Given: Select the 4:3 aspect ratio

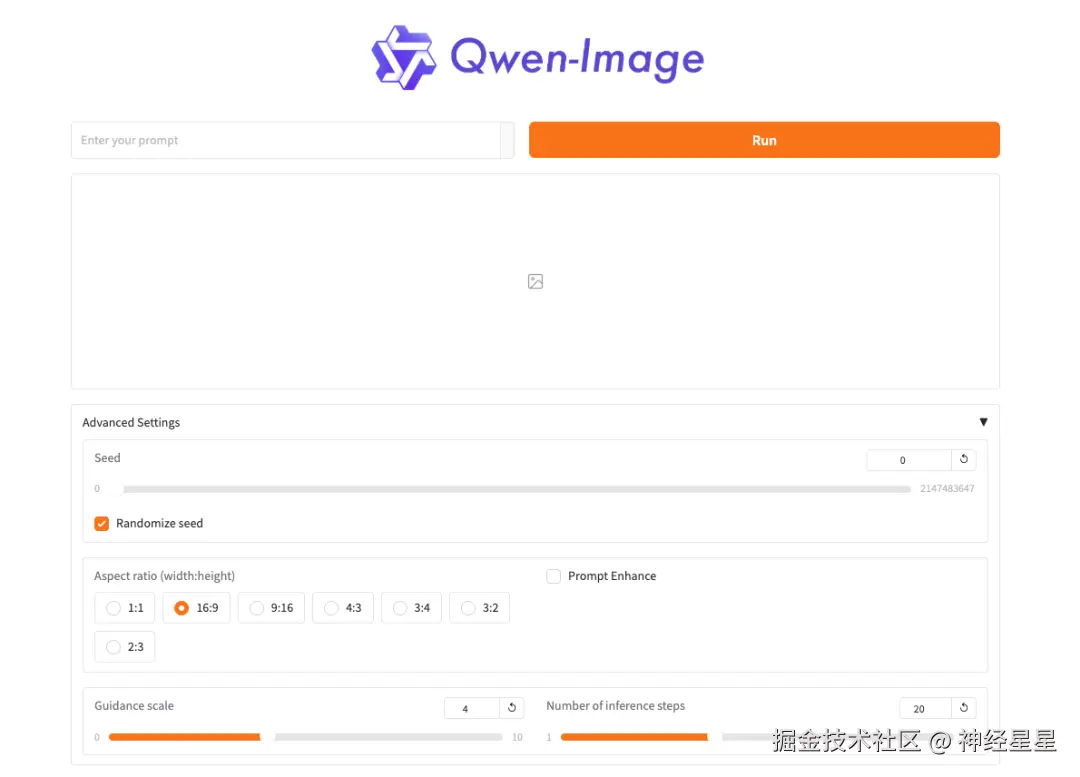Looking at the screenshot, I should click(x=342, y=608).
